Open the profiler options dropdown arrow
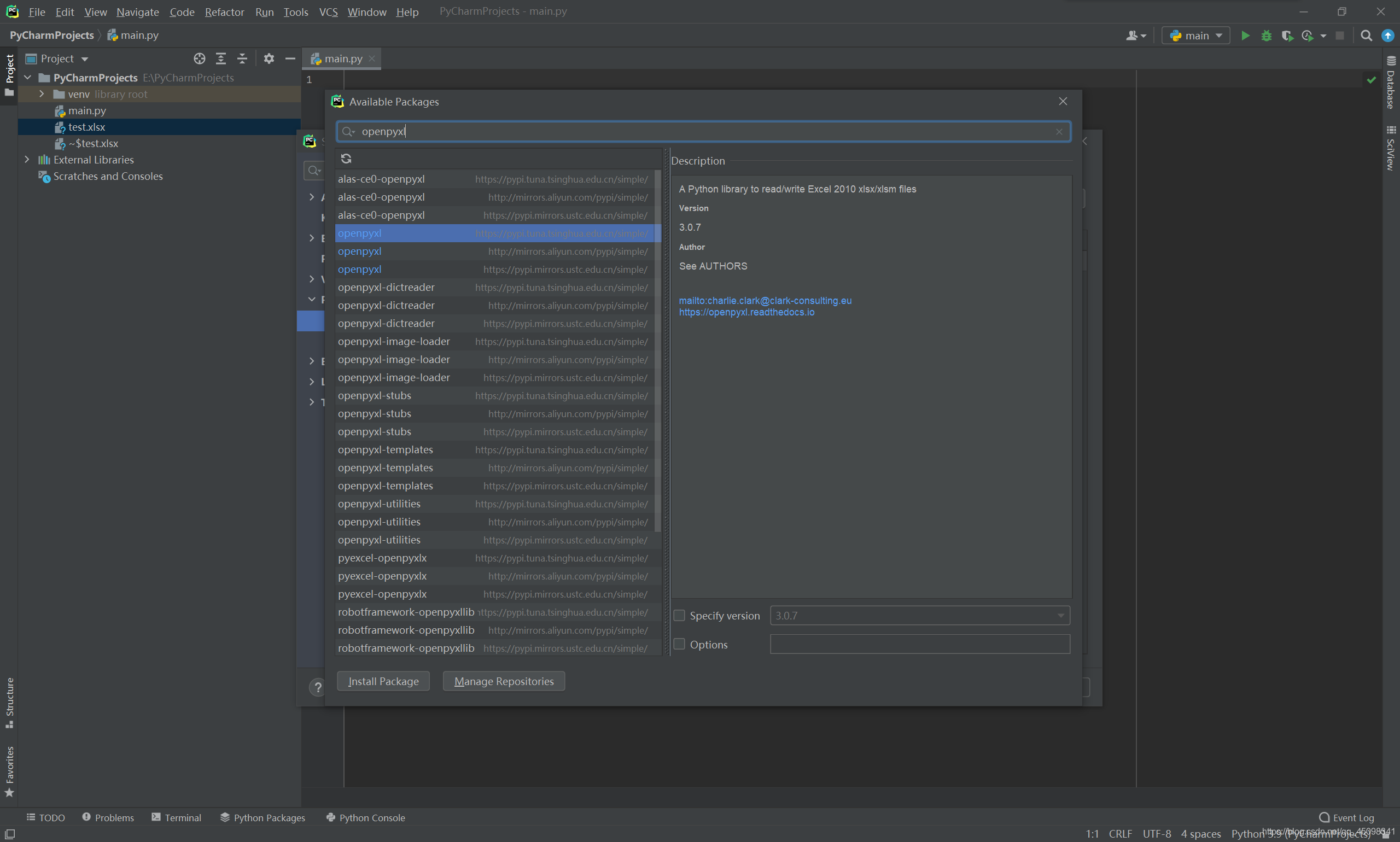The image size is (1400, 842). [1323, 36]
